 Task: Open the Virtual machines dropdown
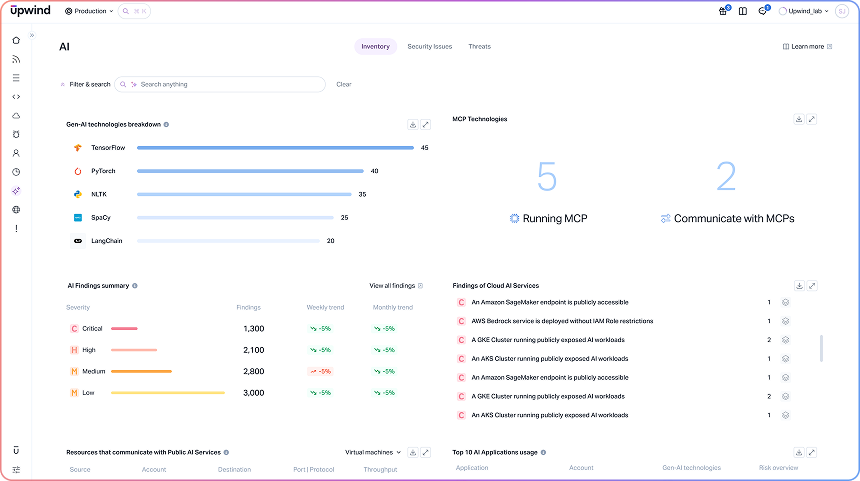coord(373,452)
